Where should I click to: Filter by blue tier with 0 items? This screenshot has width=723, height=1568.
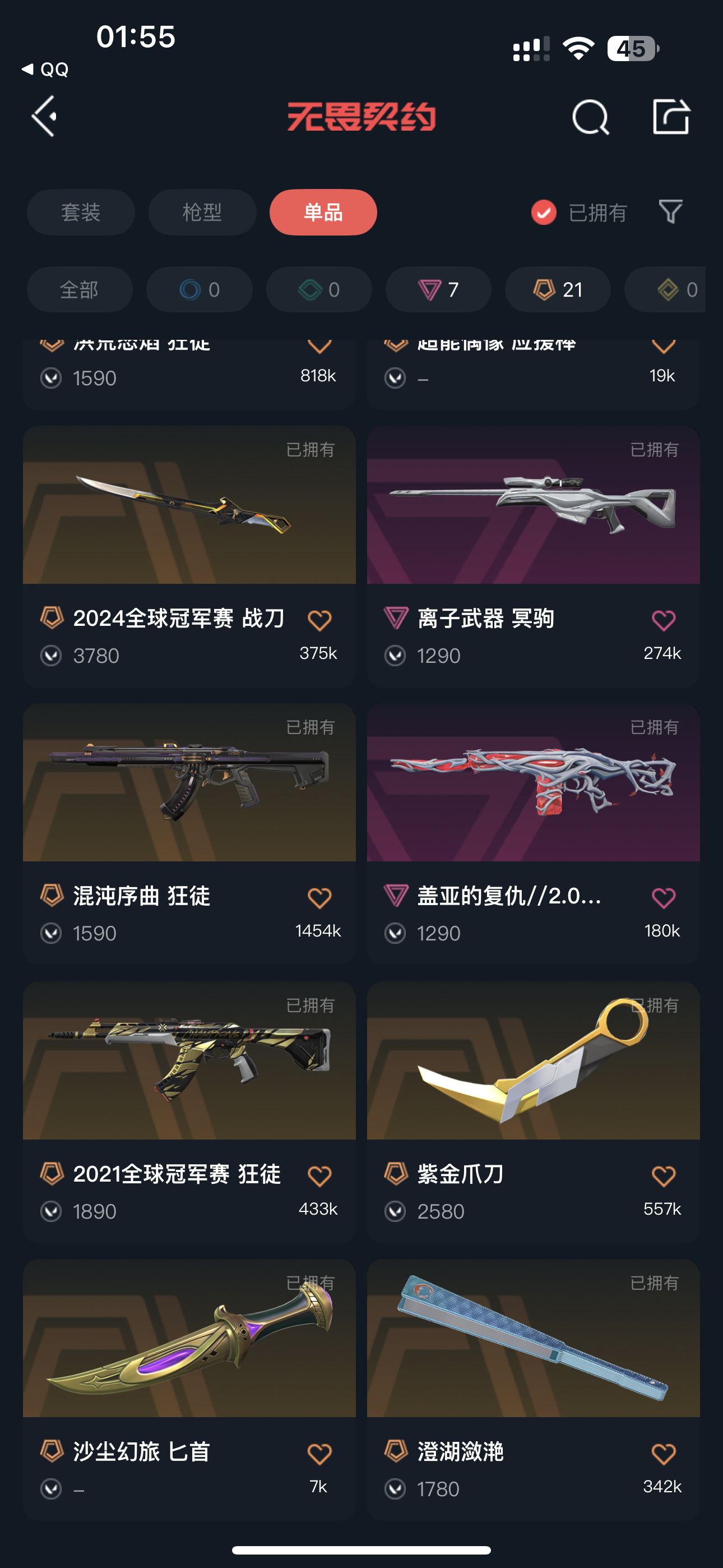(x=199, y=290)
